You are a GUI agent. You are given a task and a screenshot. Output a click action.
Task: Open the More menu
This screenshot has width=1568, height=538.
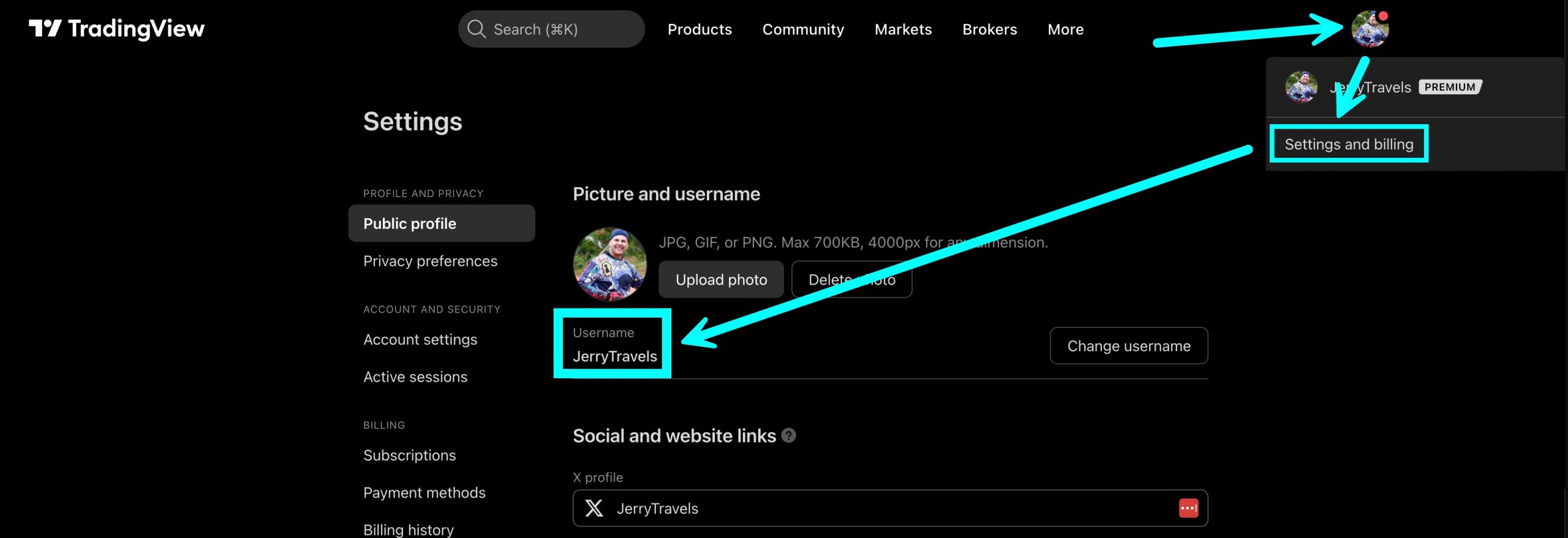coord(1065,29)
